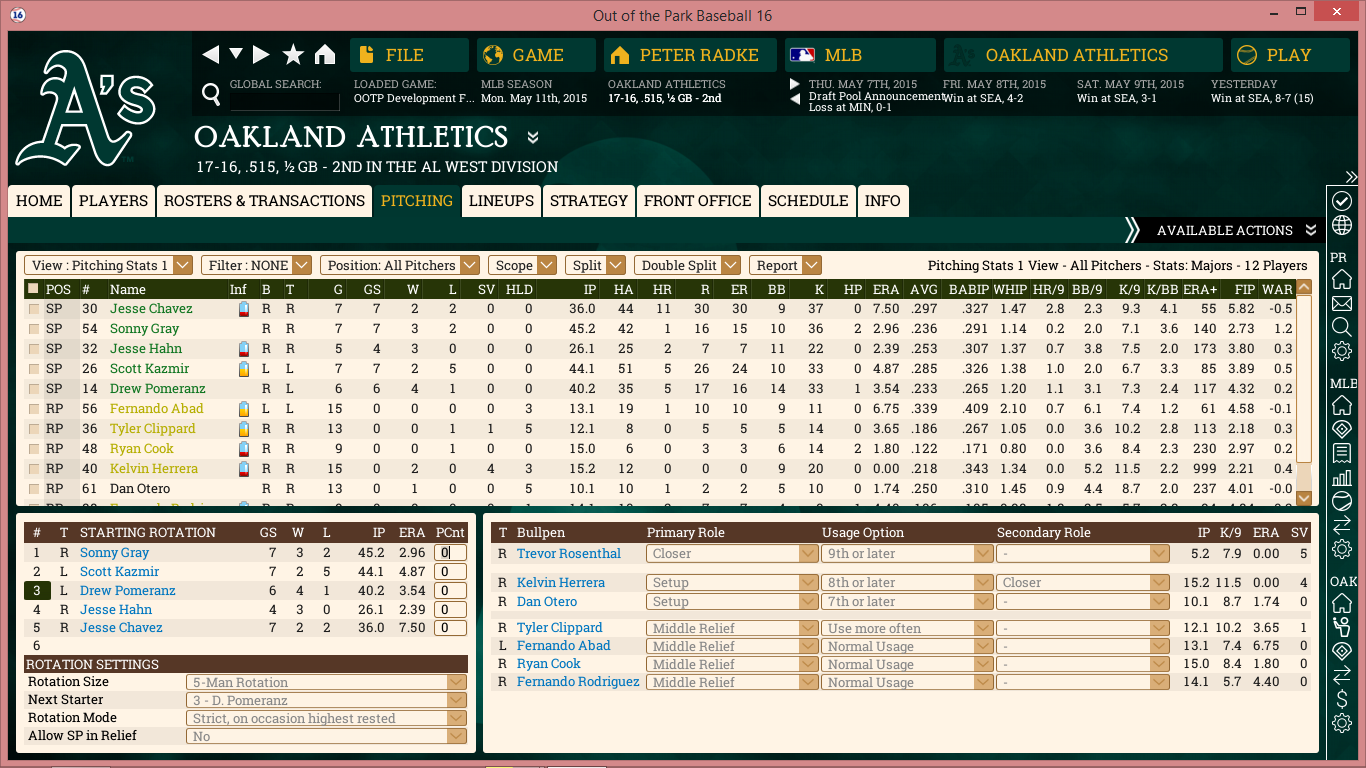Click the checkmark icon in right sidebar

[x=1342, y=201]
